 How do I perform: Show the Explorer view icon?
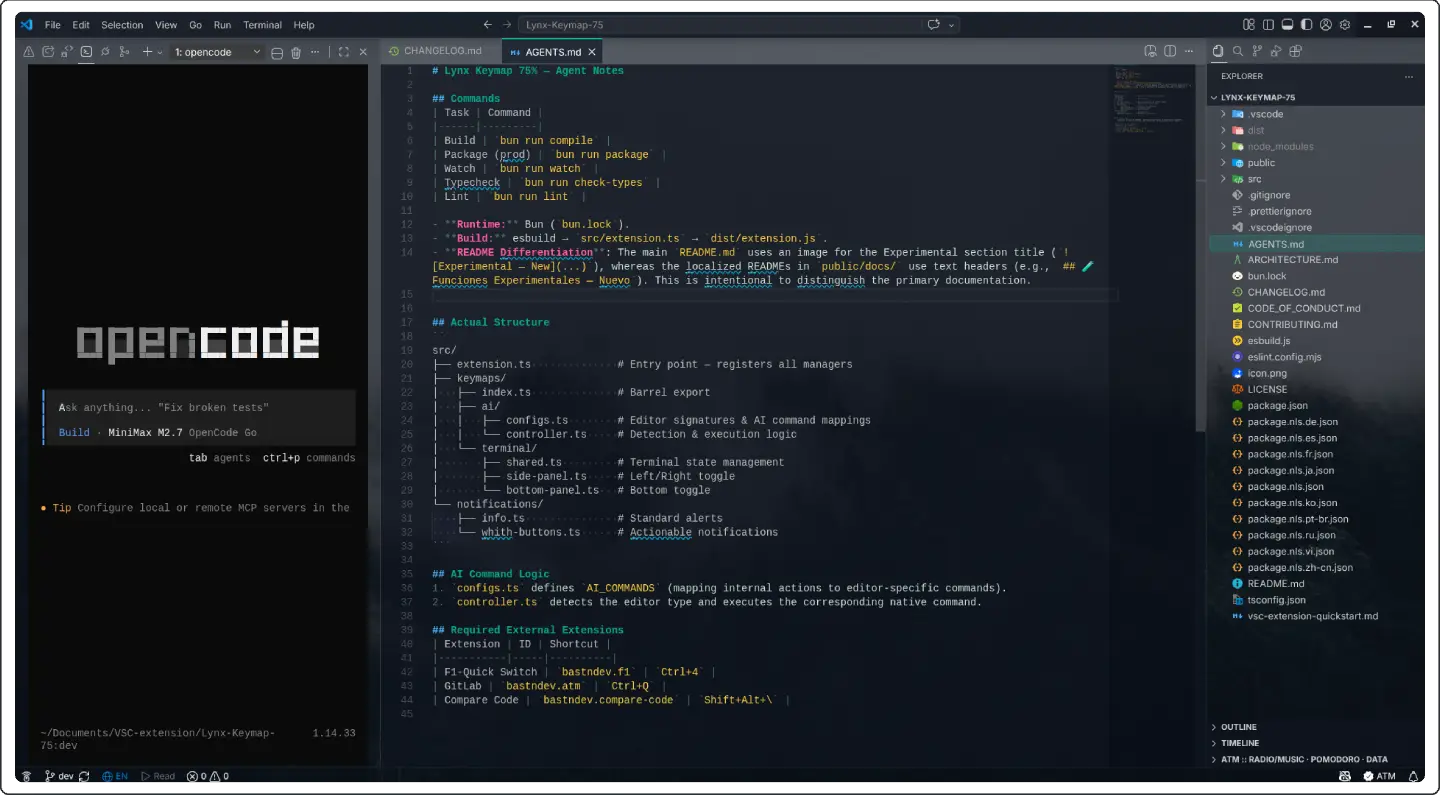(x=1218, y=51)
